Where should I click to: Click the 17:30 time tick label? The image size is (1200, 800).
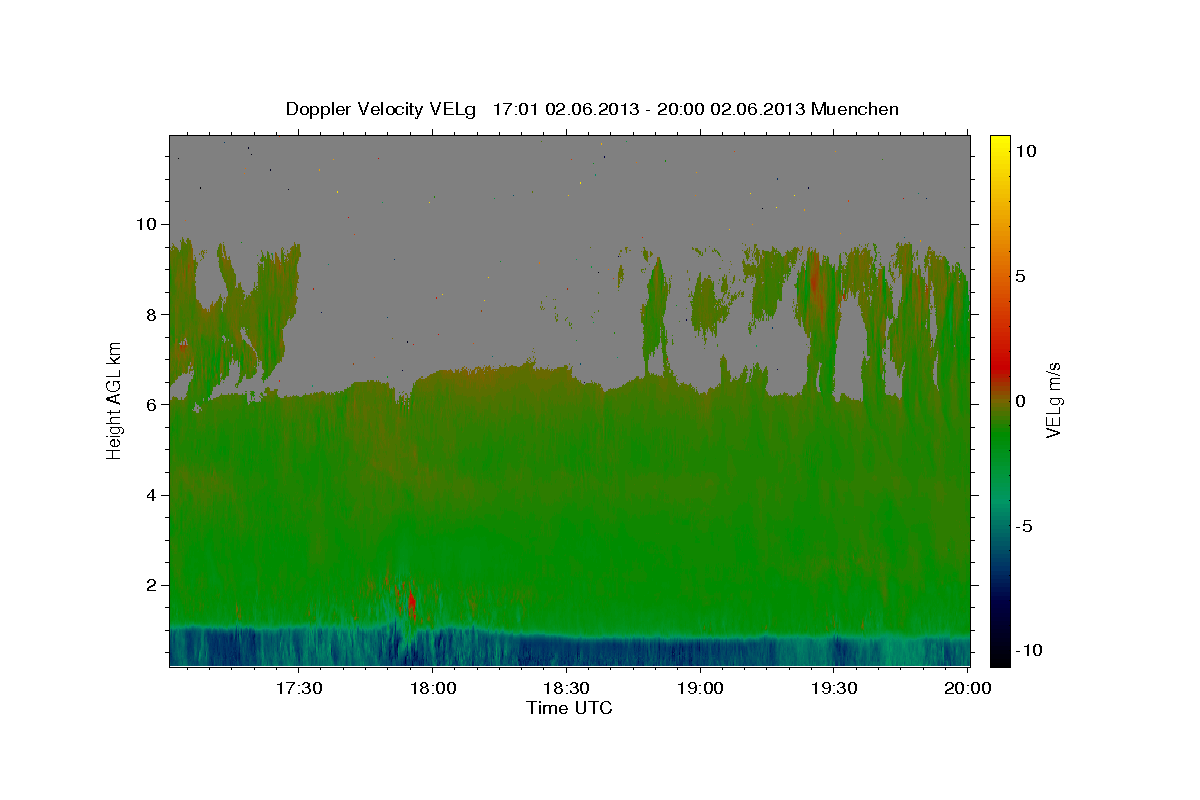point(298,688)
